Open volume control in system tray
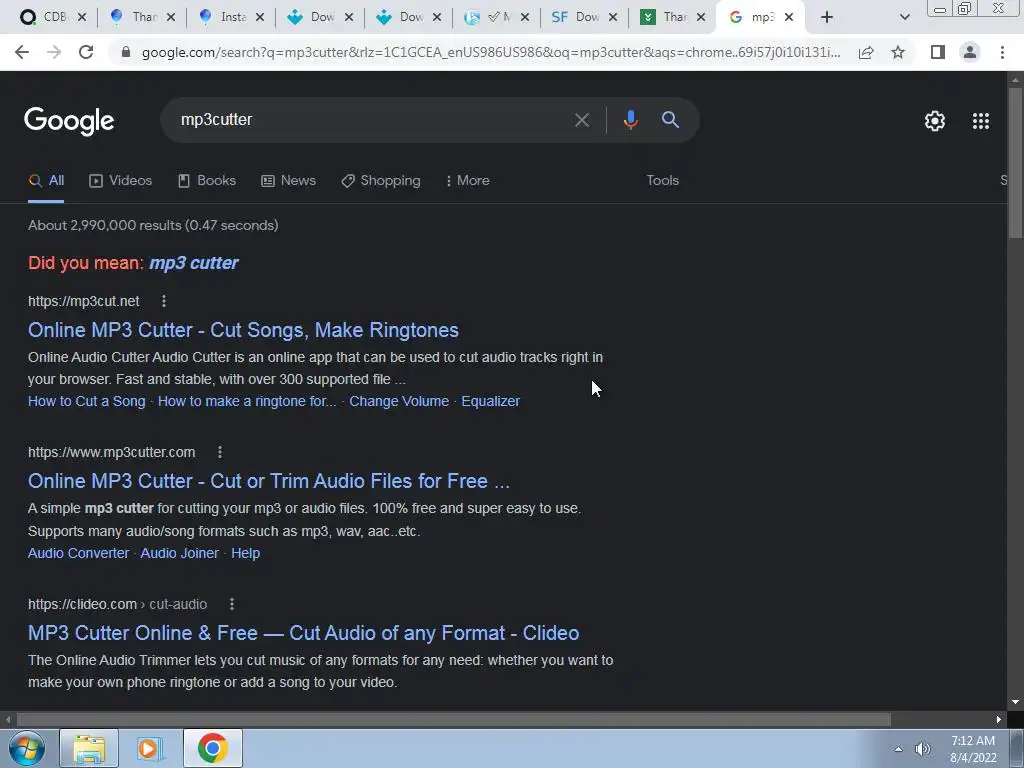1024x768 pixels. coord(923,749)
